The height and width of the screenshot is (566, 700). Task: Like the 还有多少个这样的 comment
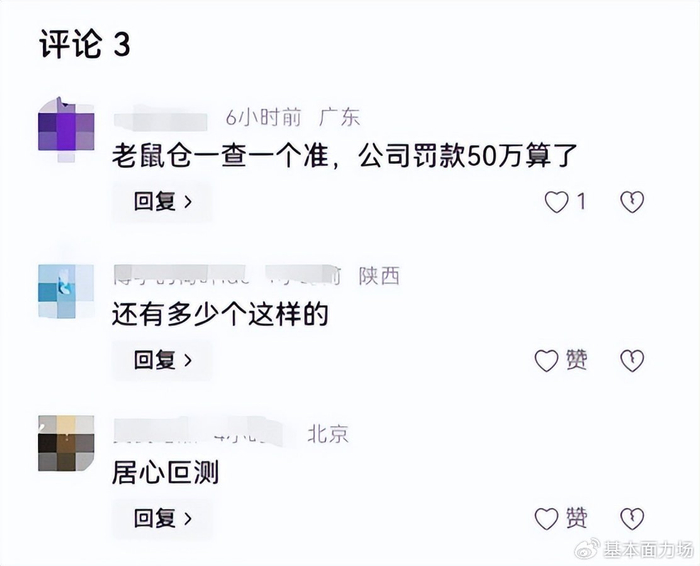coord(547,360)
